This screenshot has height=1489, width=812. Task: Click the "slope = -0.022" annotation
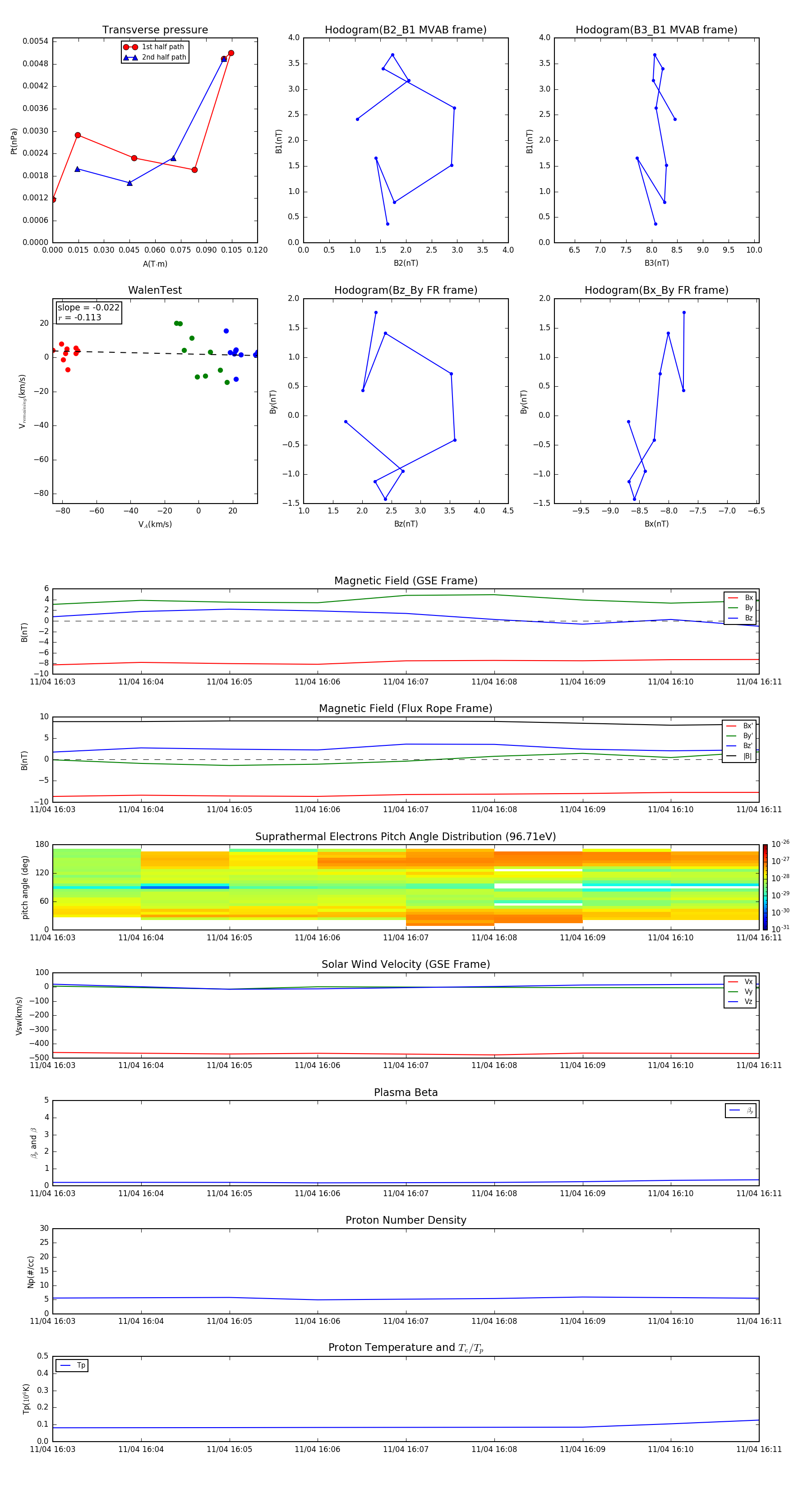[x=88, y=308]
